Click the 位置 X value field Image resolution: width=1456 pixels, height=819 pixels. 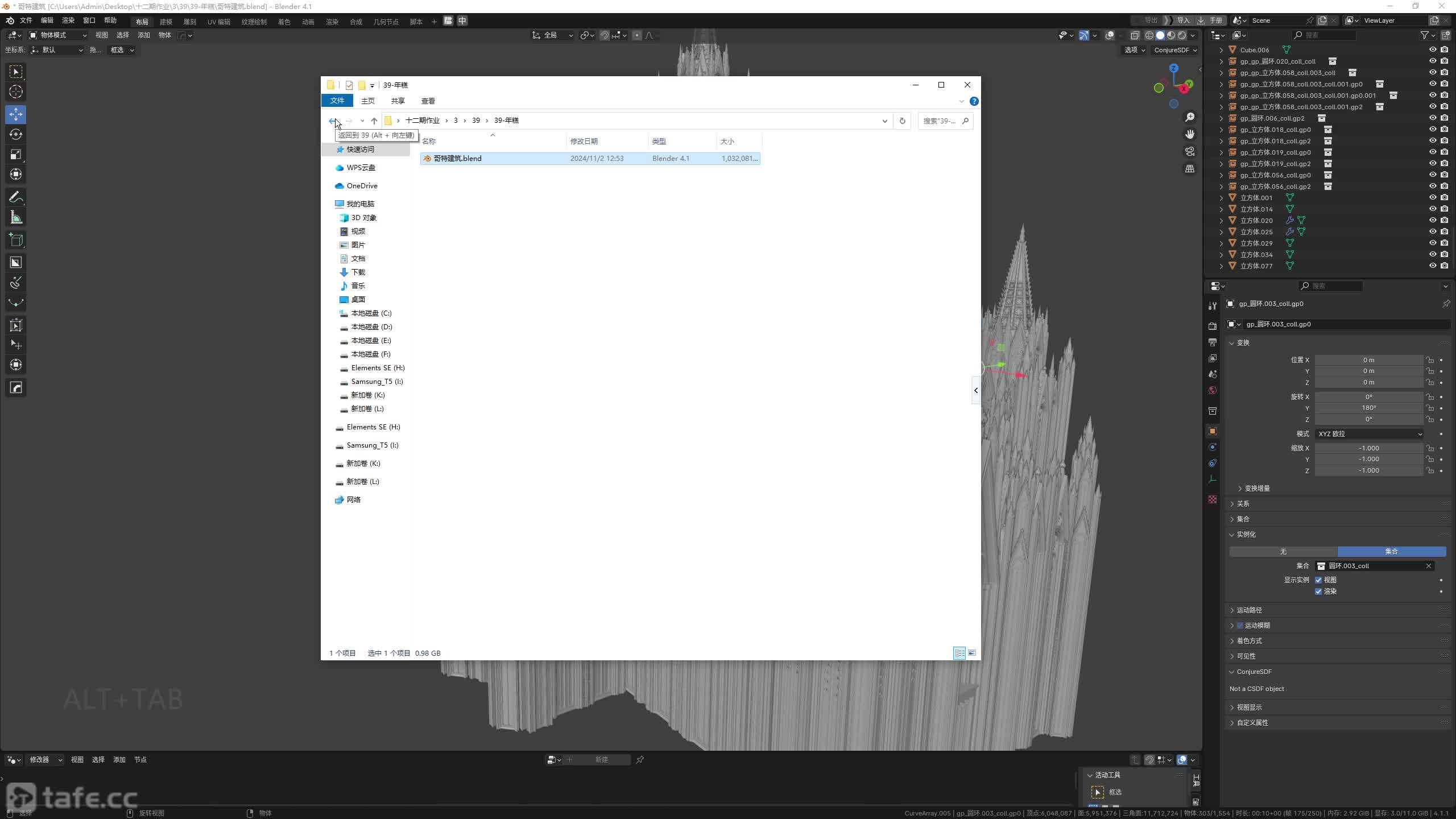1368,360
